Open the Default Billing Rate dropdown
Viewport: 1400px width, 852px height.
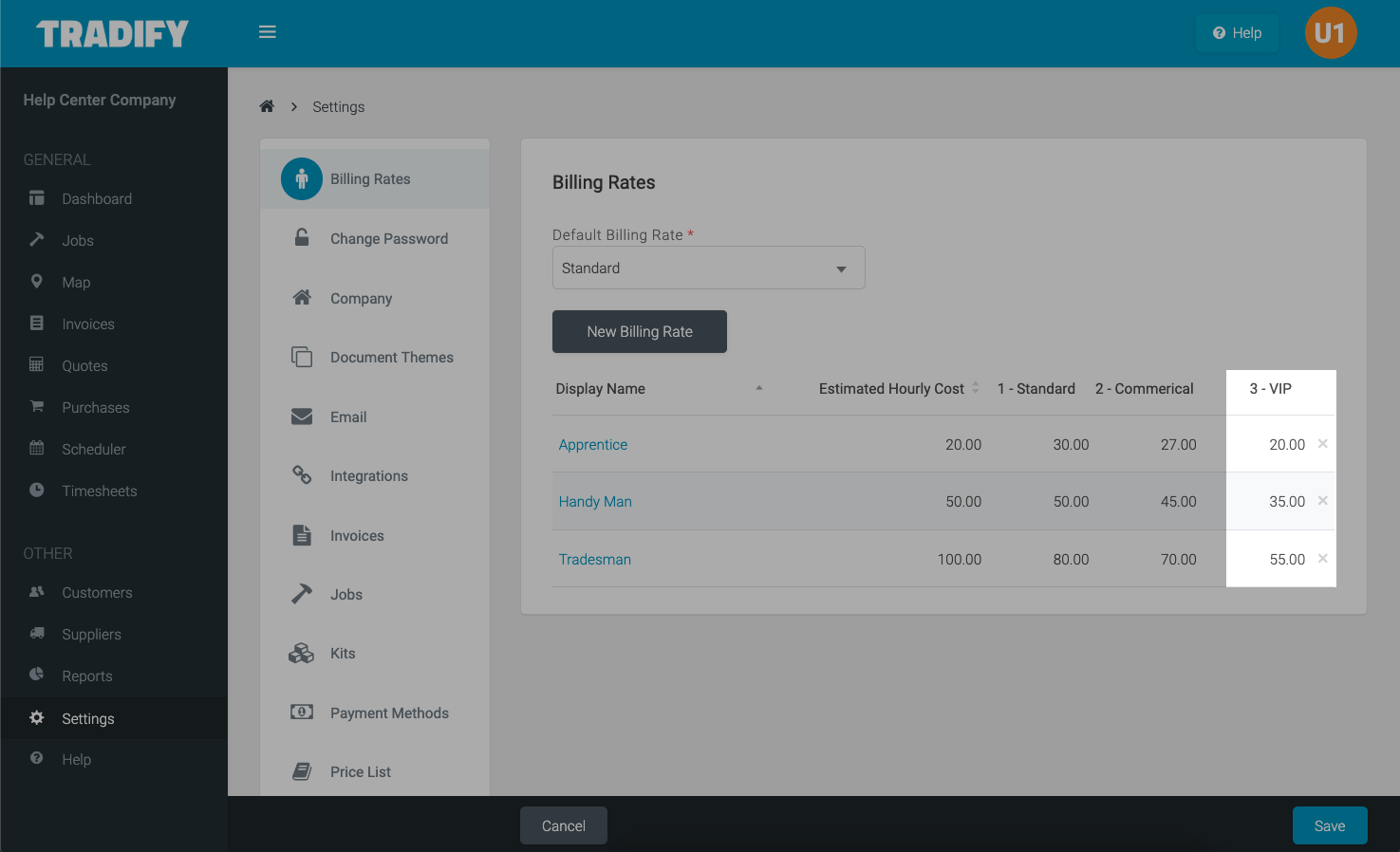tap(708, 268)
